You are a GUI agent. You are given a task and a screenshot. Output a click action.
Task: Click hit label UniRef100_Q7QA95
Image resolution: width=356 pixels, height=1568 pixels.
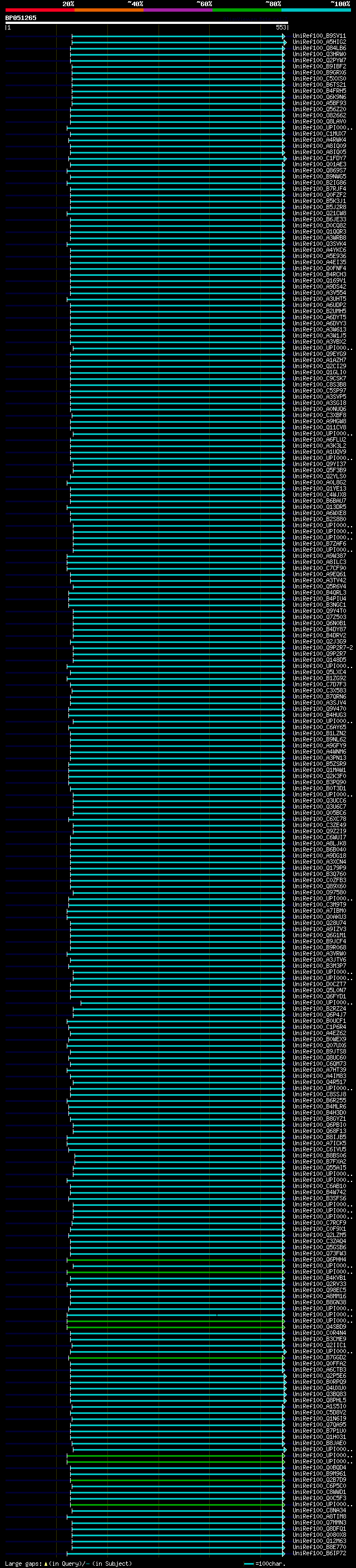click(319, 1424)
